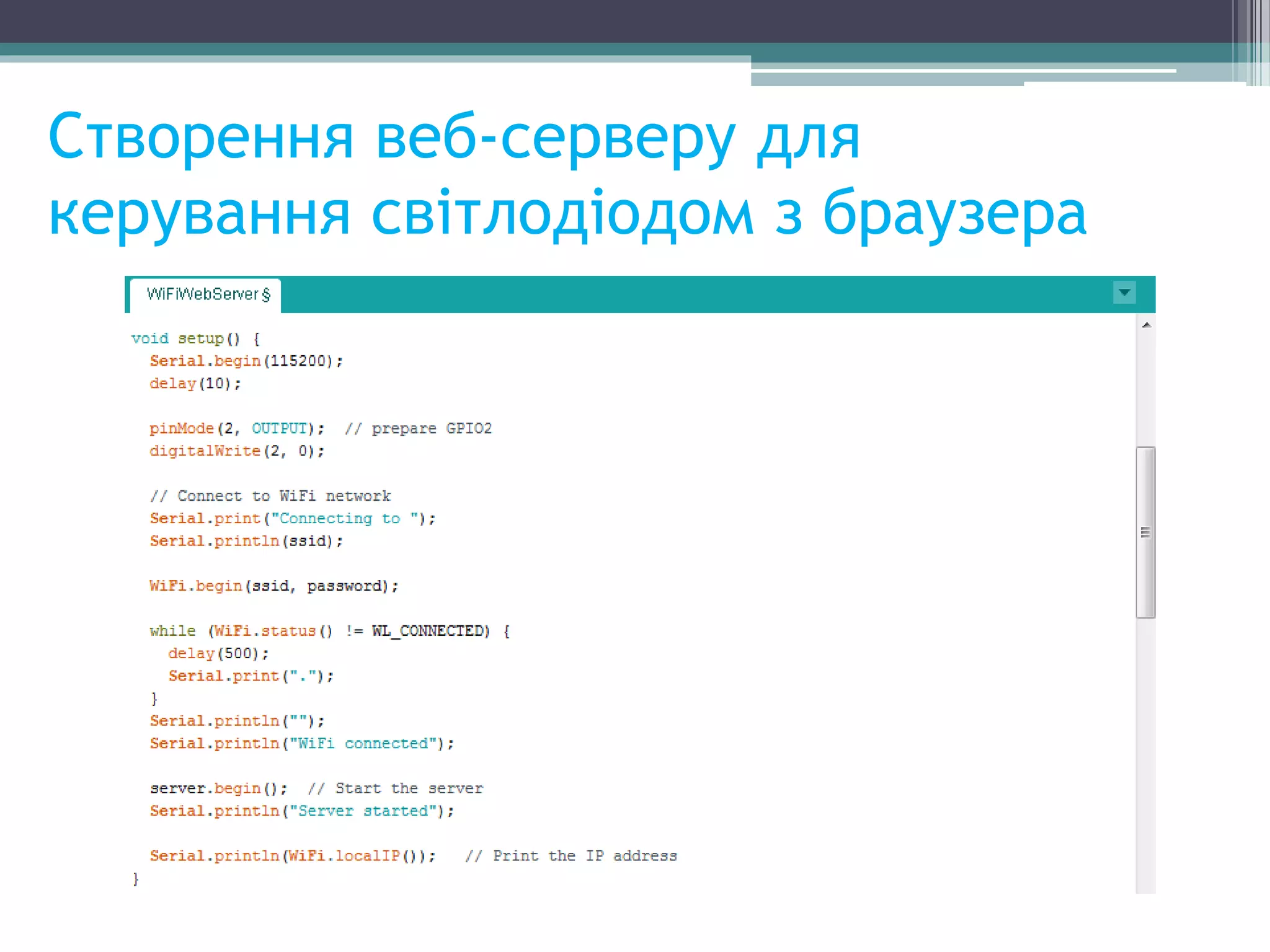Screen dimensions: 1270x952
Task: Click the pinMode(2, OUTPUT); statement
Action: [237, 429]
